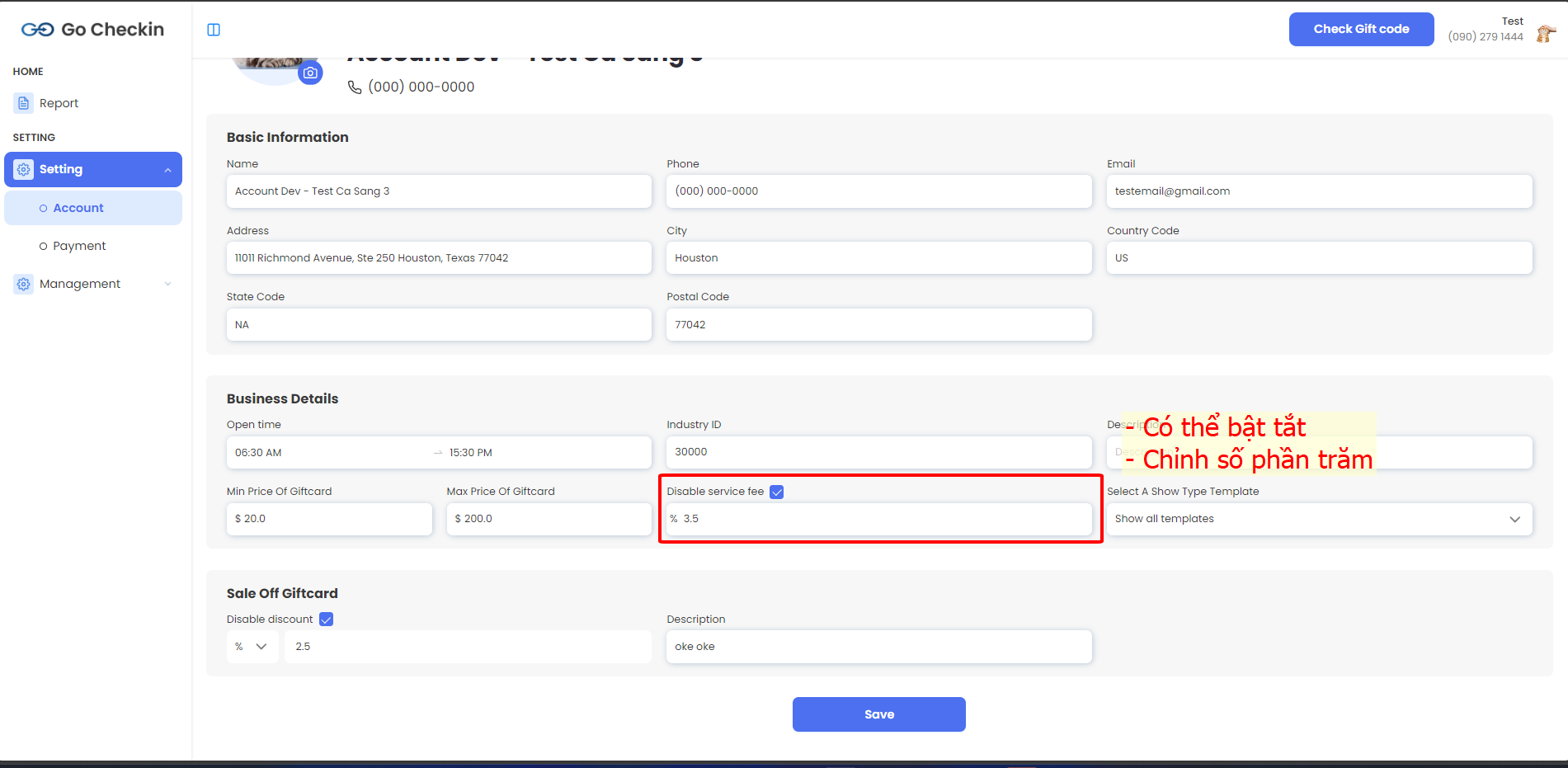This screenshot has width=1568, height=768.
Task: Select the Account menu item
Action: (x=78, y=208)
